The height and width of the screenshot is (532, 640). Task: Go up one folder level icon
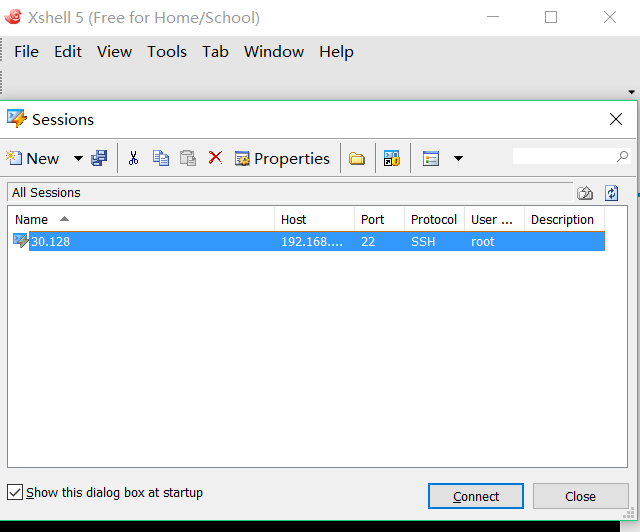point(585,193)
